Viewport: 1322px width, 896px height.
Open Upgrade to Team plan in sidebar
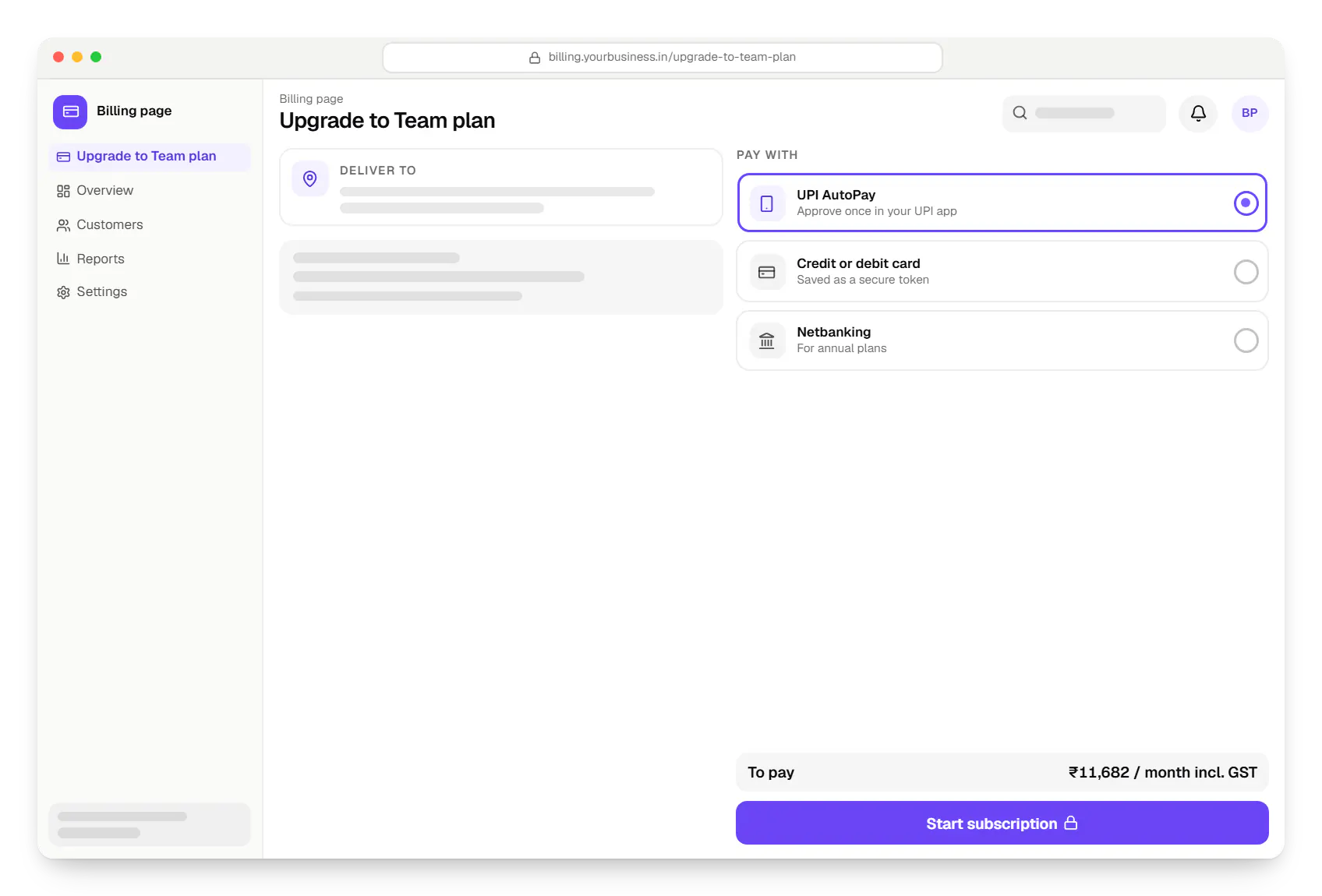(150, 157)
